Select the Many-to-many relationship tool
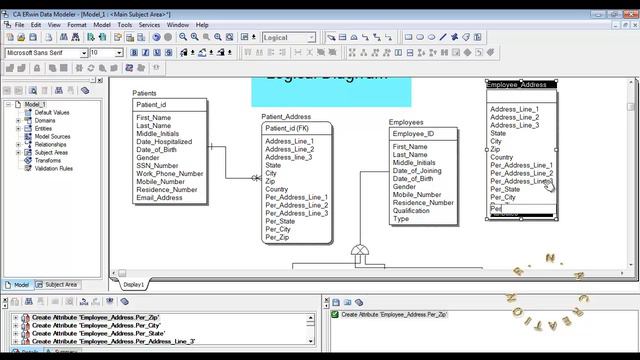 [377, 38]
